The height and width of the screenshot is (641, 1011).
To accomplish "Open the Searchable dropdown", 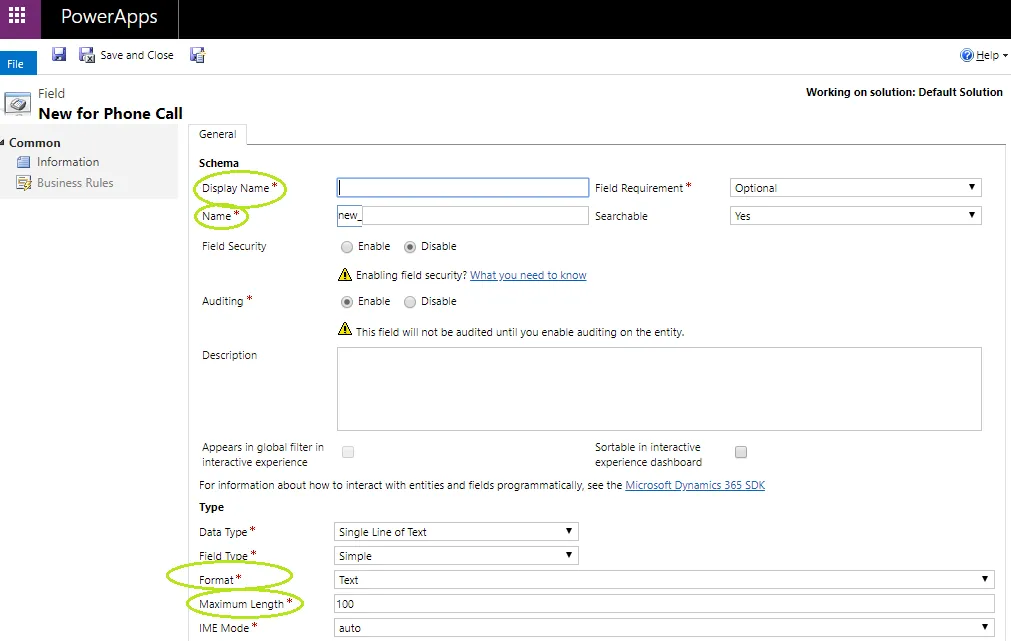I will click(856, 215).
